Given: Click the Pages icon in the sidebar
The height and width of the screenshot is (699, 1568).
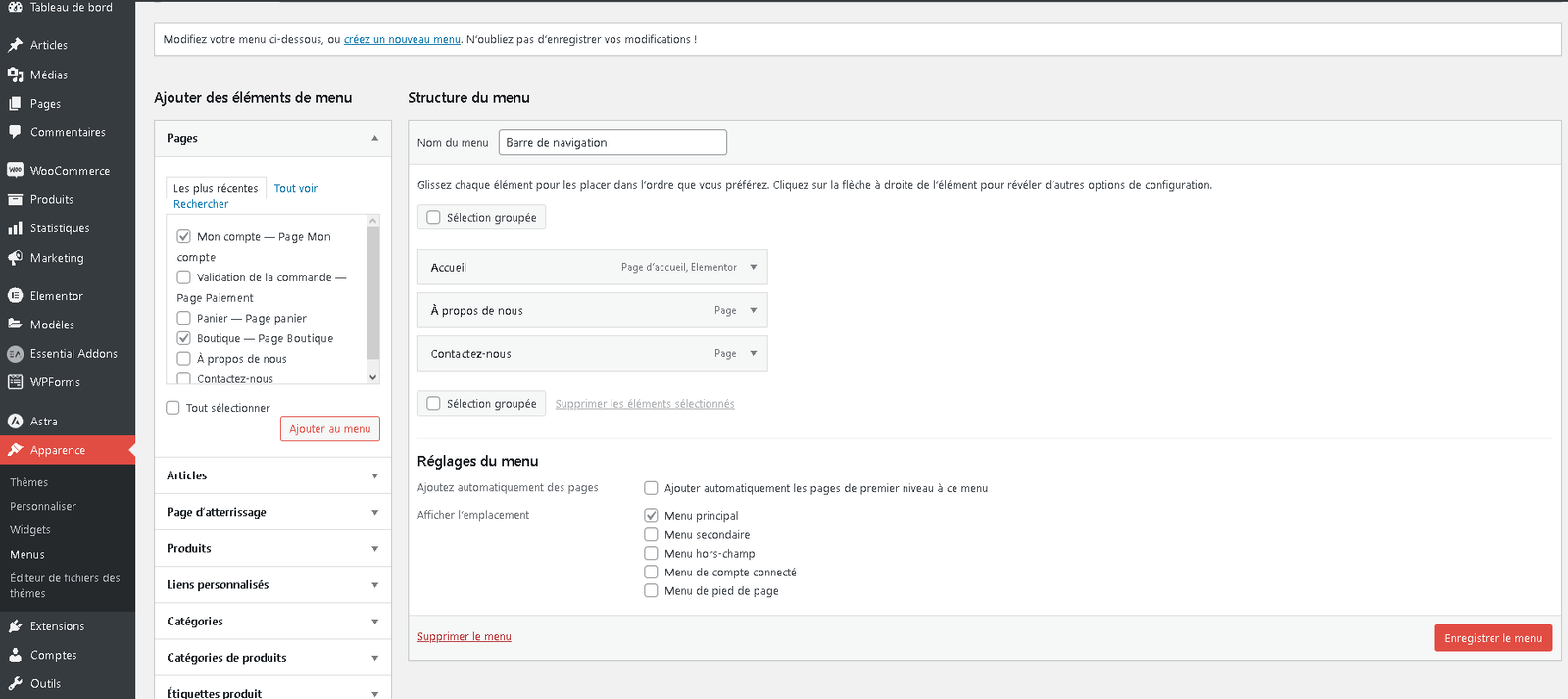Looking at the screenshot, I should 15,103.
